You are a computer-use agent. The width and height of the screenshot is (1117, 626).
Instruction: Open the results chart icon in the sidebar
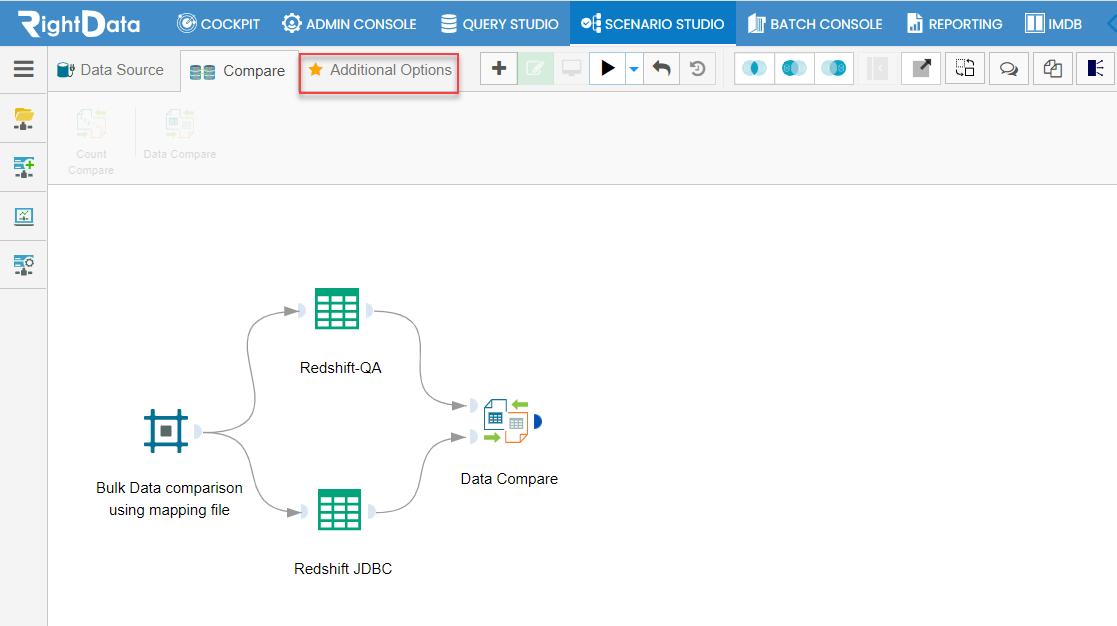[23, 216]
